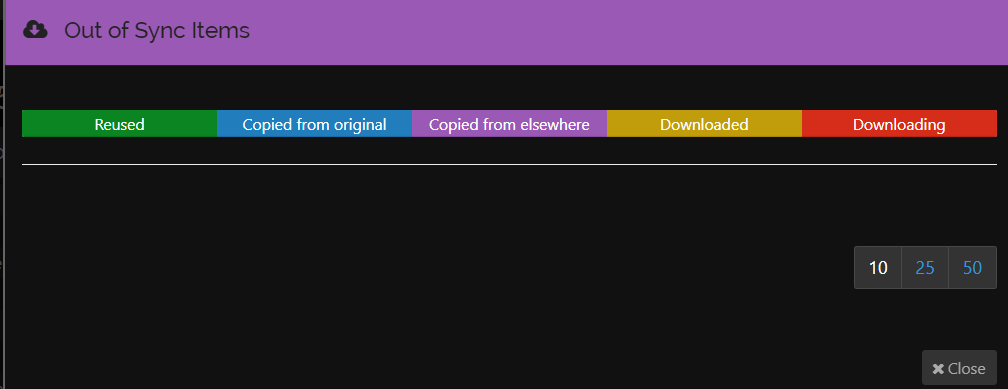Click the purple Copied from elsewhere segment

[x=509, y=123]
